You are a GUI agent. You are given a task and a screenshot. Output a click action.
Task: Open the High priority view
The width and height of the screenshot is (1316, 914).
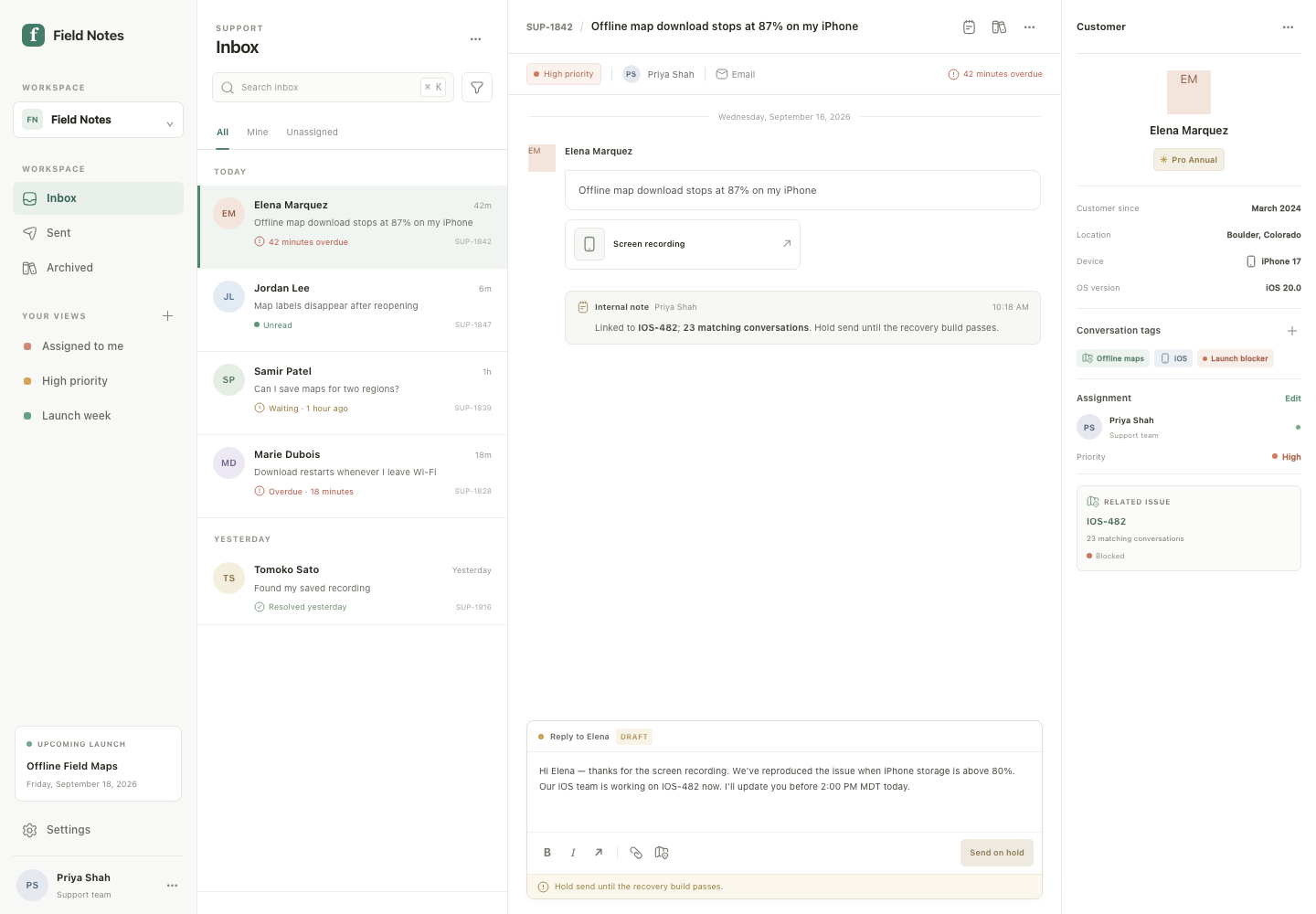(x=99, y=381)
